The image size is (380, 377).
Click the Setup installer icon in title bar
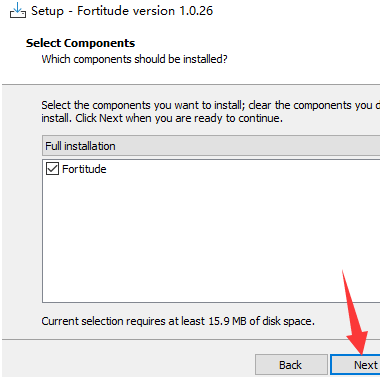18,11
